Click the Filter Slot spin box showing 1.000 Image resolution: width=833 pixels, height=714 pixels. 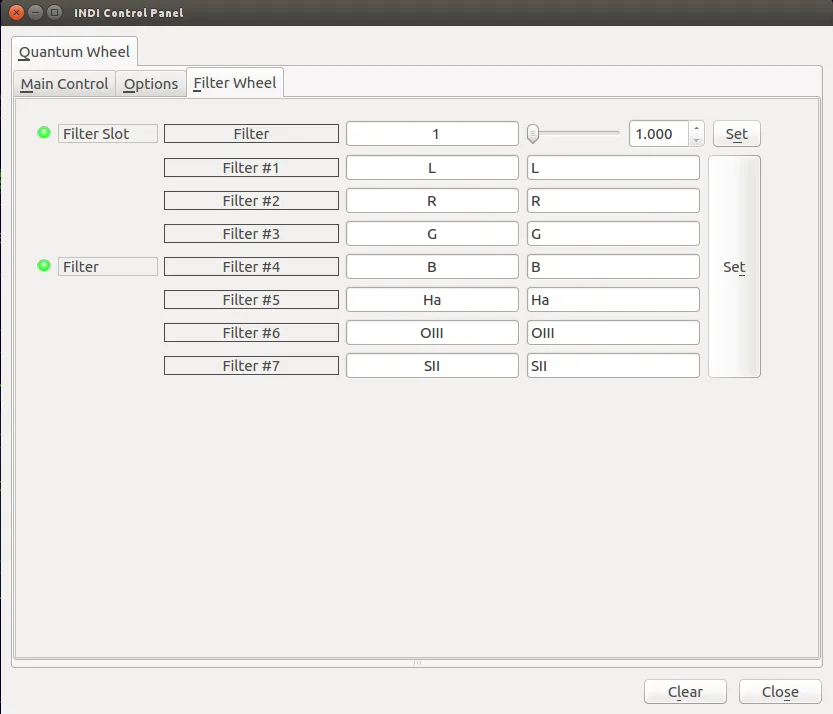(x=659, y=134)
